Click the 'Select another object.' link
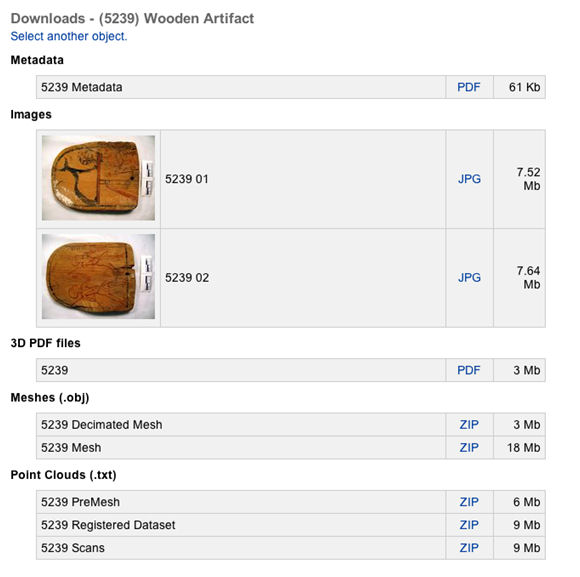Image resolution: width=580 pixels, height=577 pixels. pyautogui.click(x=69, y=36)
